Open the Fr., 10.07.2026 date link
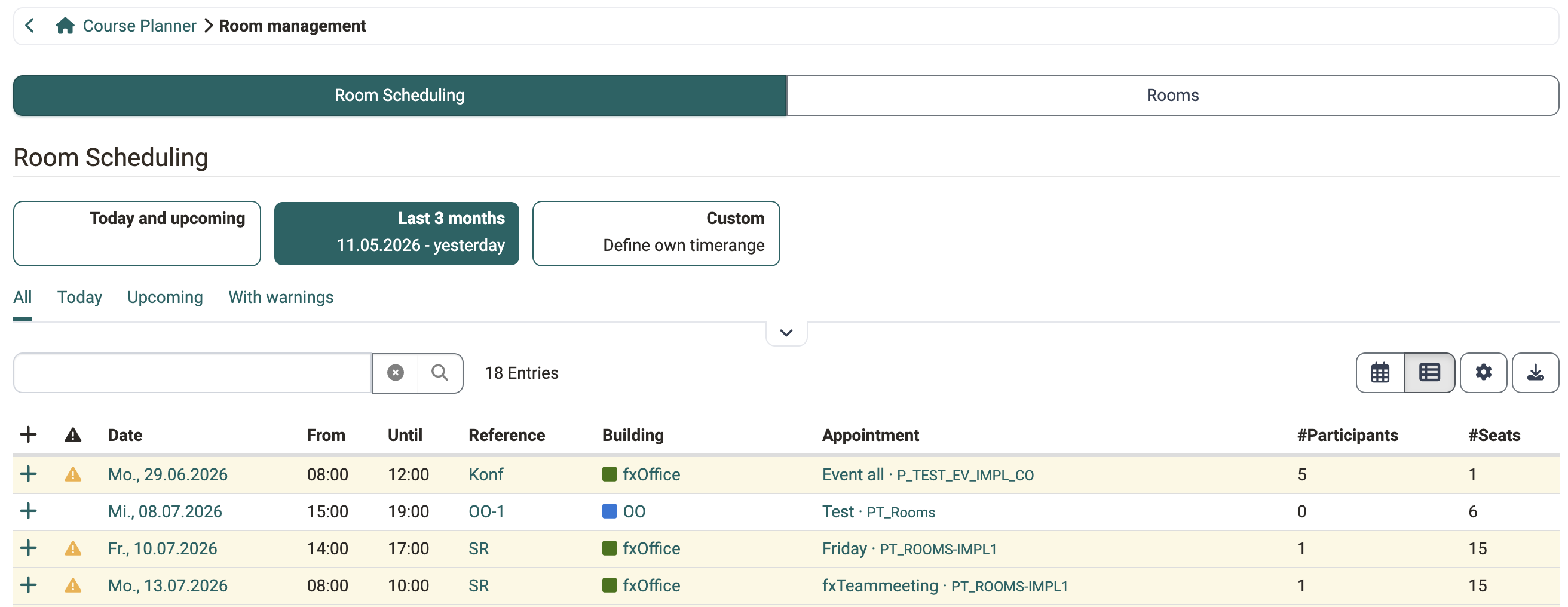Image resolution: width=1568 pixels, height=607 pixels. 163,548
